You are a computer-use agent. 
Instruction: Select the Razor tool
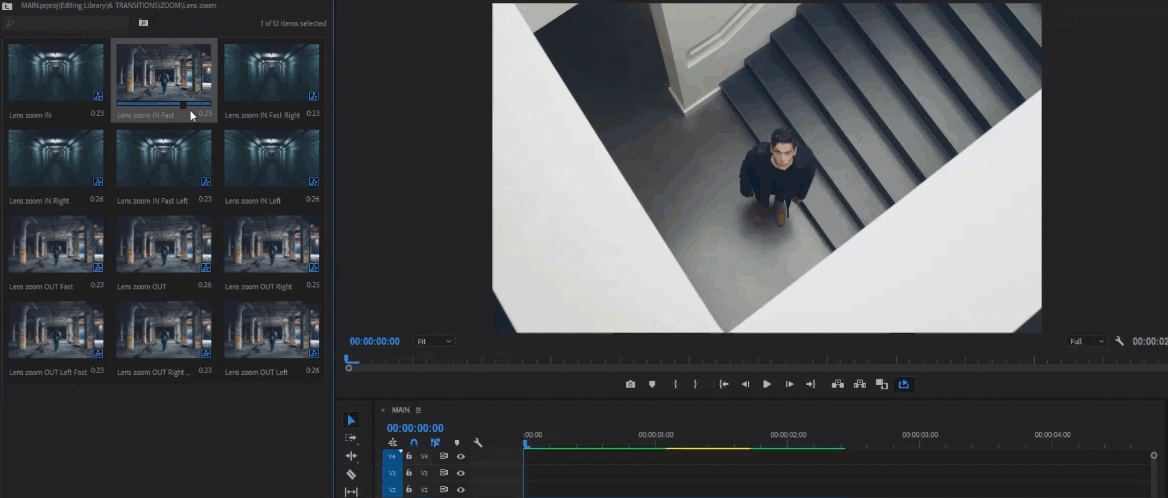(x=351, y=474)
